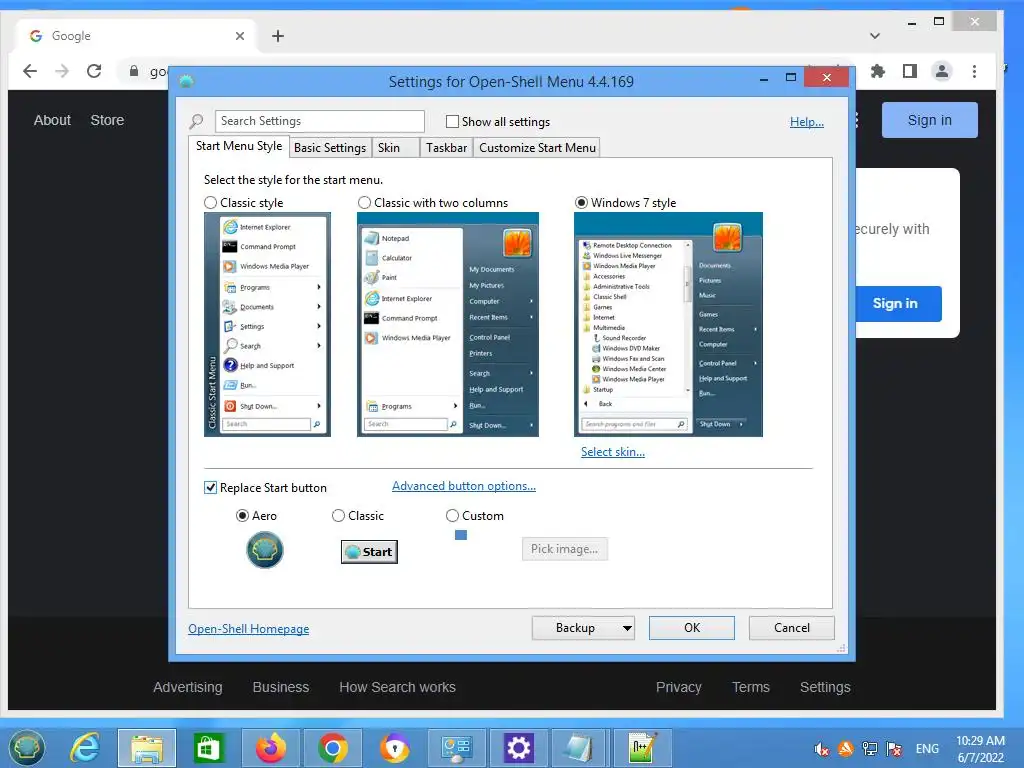The width and height of the screenshot is (1024, 768).
Task: Click the magnifier icon beside Search Settings
Action: (x=196, y=121)
